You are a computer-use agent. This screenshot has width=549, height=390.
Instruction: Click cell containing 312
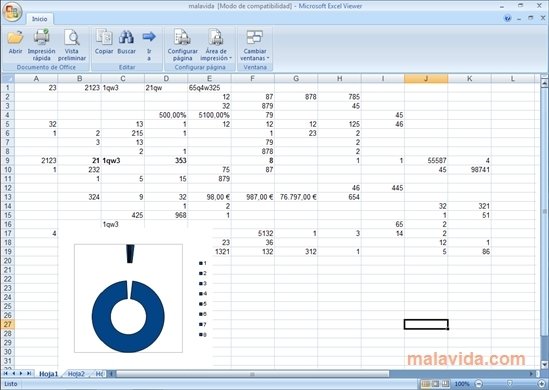point(296,251)
